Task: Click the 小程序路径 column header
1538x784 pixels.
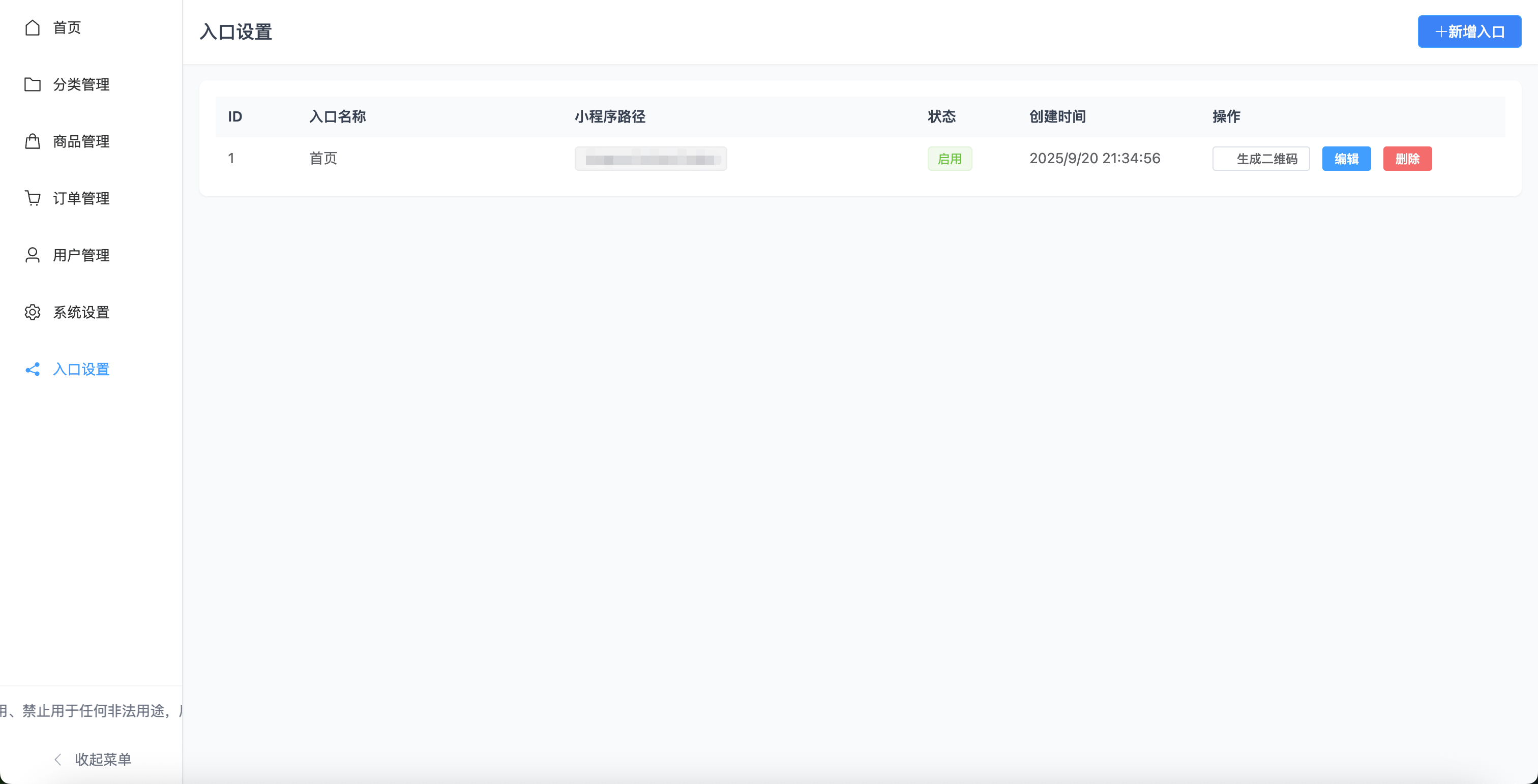Action: pos(610,116)
